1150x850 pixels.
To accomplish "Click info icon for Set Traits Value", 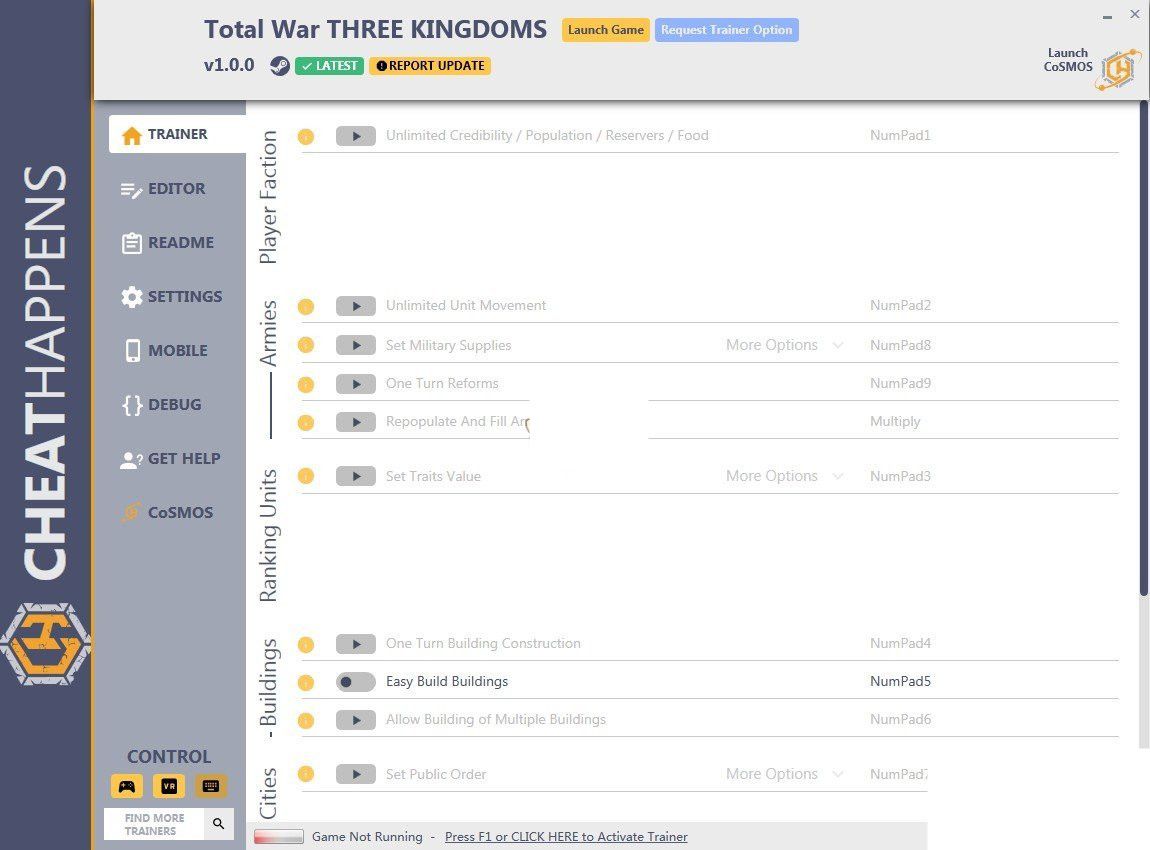I will (x=306, y=476).
